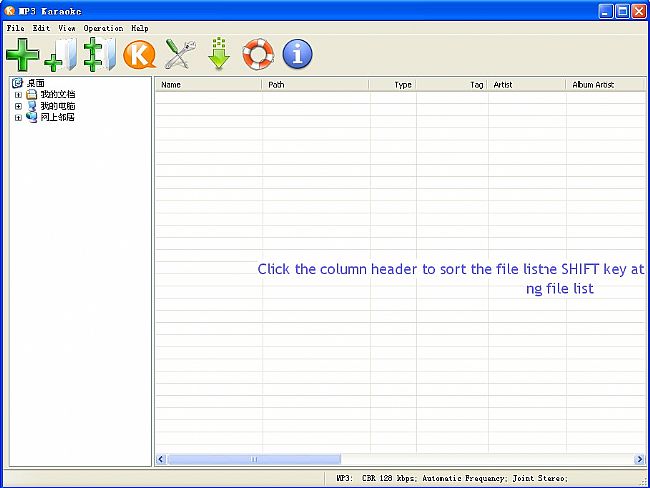Open the Help menu

pyautogui.click(x=140, y=28)
